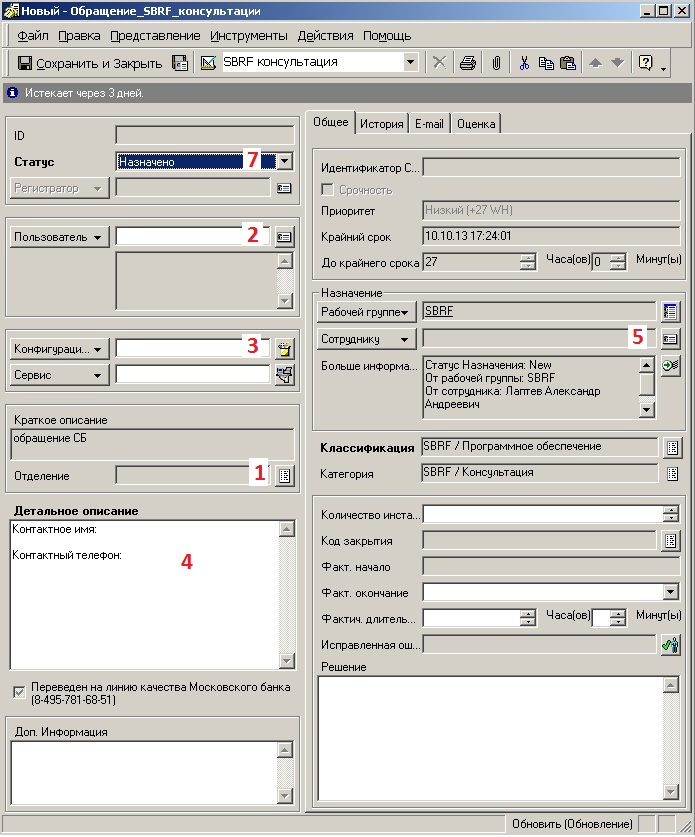Click the contact card icon next to Регистратор field

(x=284, y=188)
